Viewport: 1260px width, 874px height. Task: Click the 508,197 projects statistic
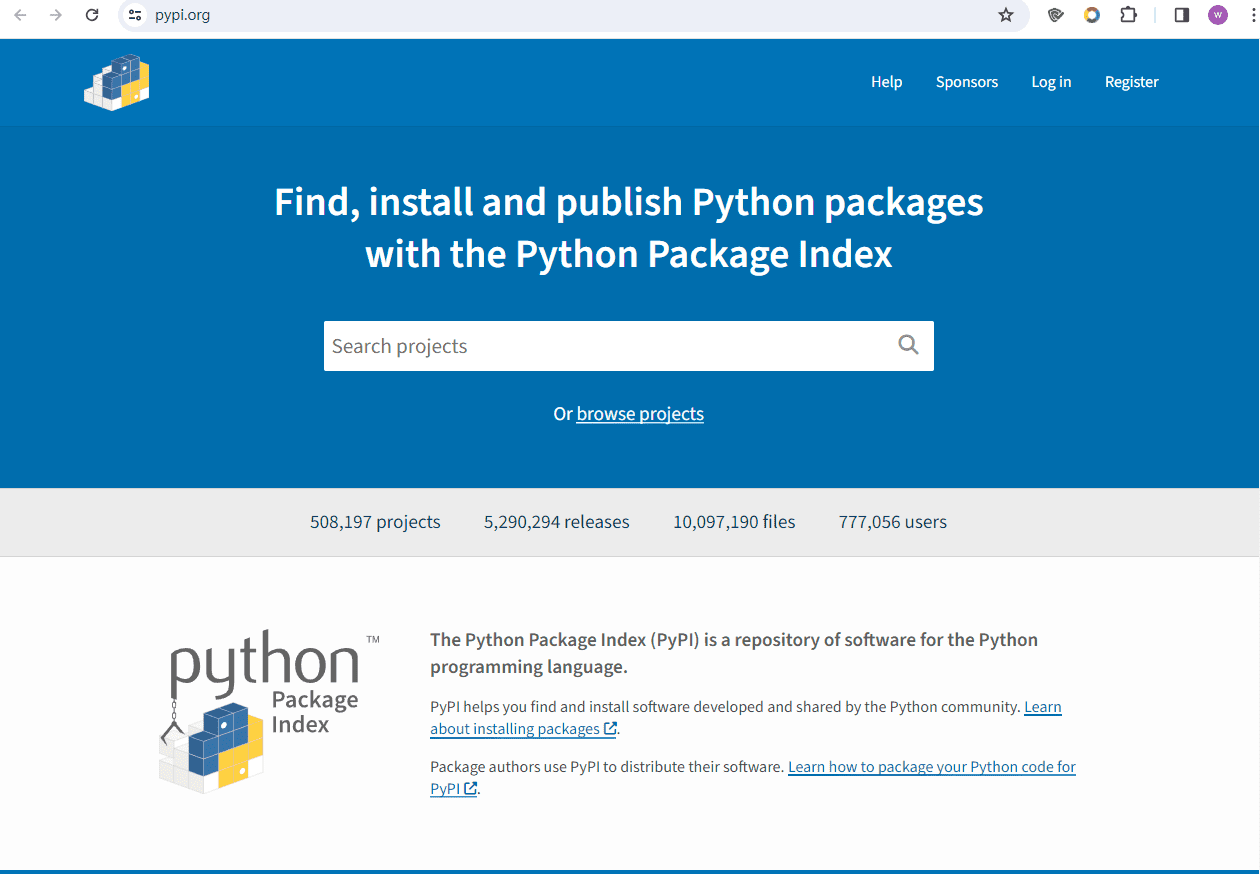pyautogui.click(x=375, y=522)
